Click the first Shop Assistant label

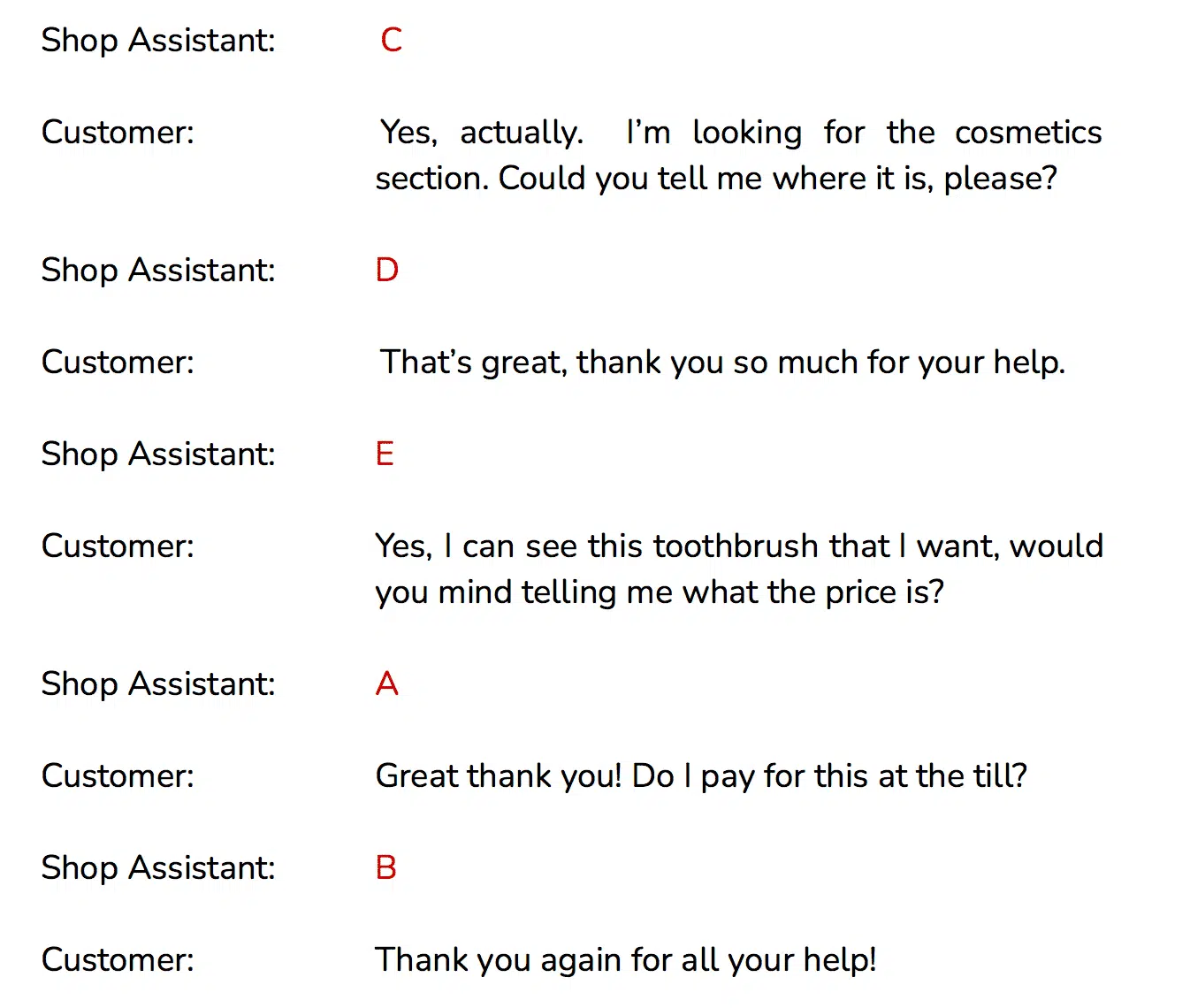coord(158,41)
